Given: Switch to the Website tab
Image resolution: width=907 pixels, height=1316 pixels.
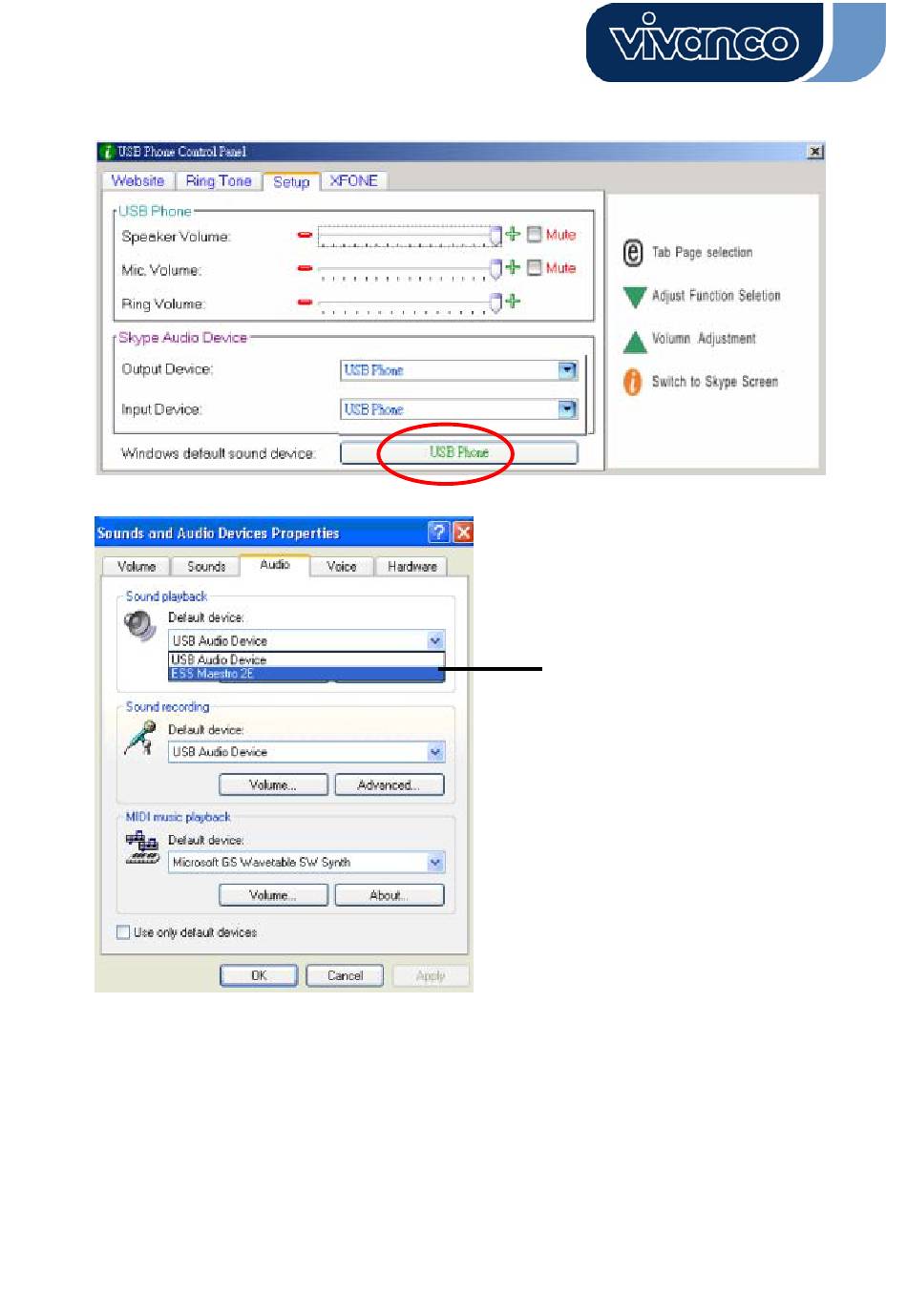Looking at the screenshot, I should [x=137, y=181].
